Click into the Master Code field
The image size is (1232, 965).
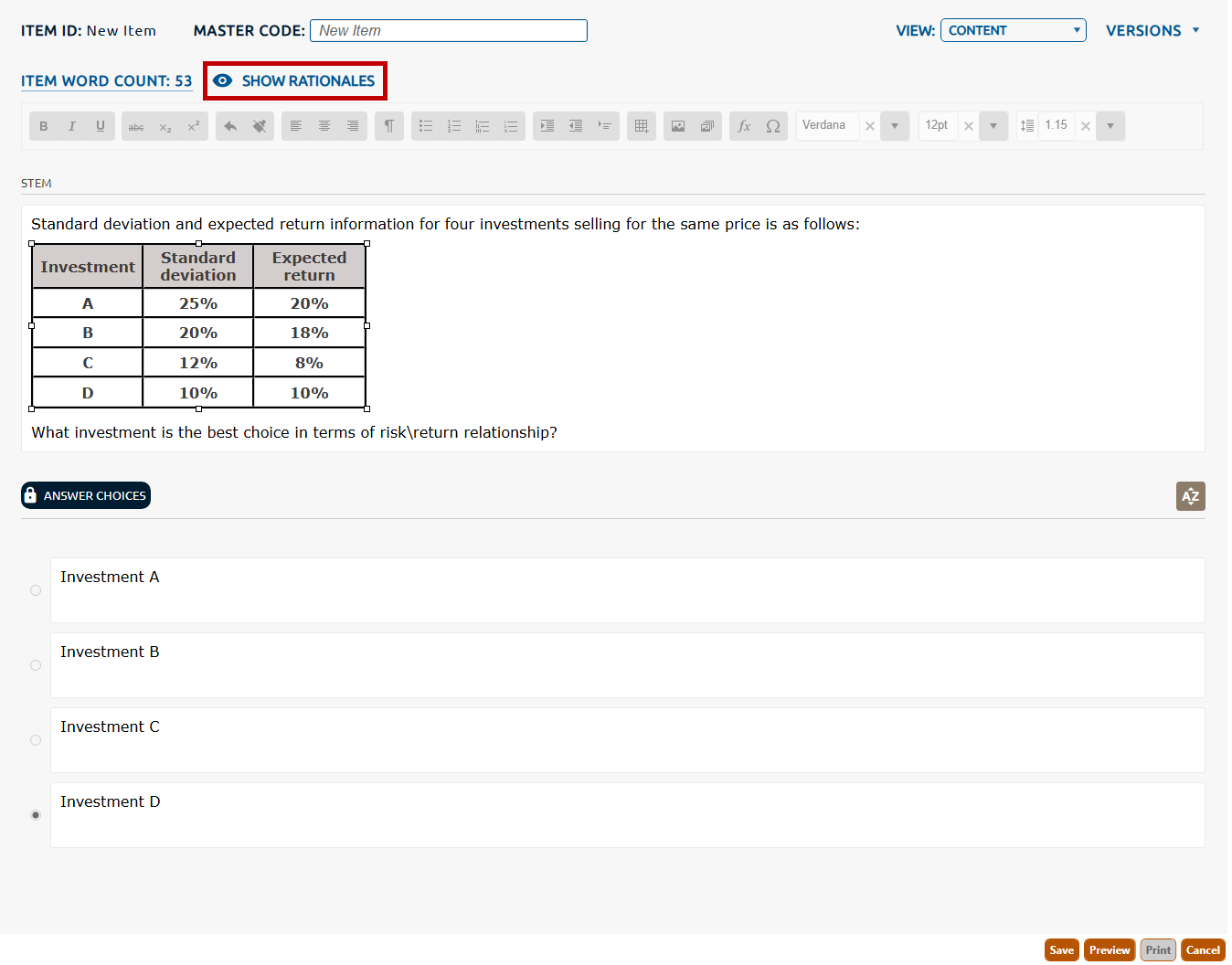coord(448,30)
